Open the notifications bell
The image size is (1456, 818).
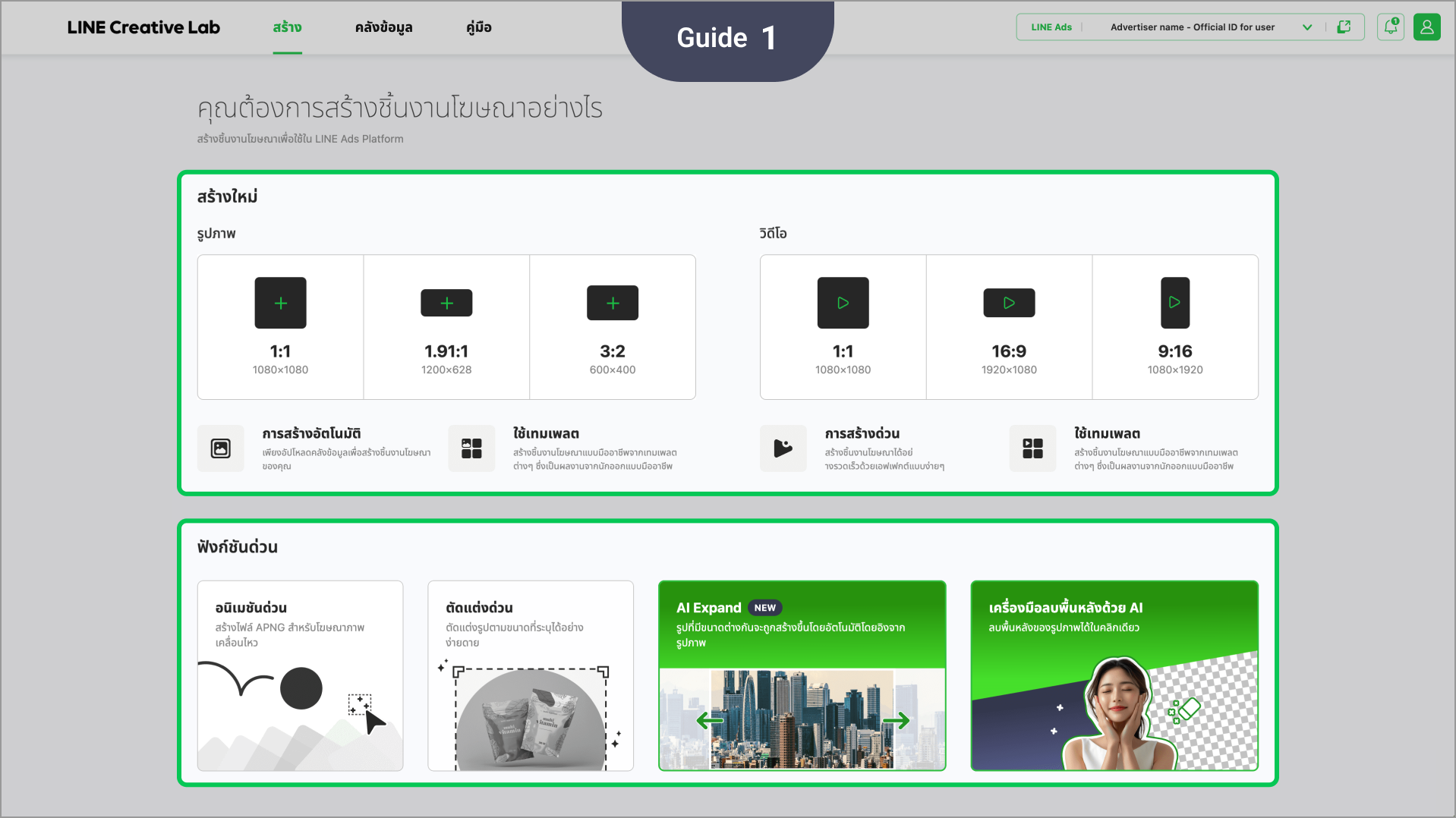(1391, 27)
